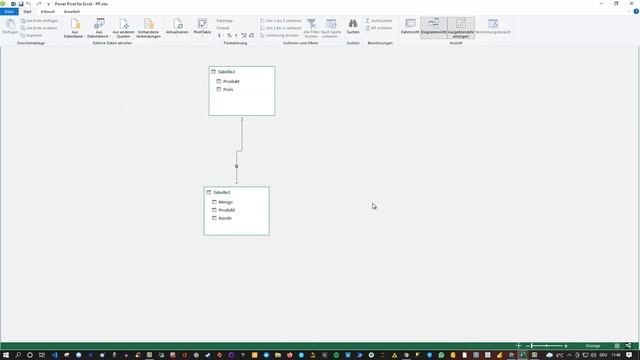Viewport: 640px width, 360px height.
Task: Undo with the quick access arrow
Action: pos(29,4)
